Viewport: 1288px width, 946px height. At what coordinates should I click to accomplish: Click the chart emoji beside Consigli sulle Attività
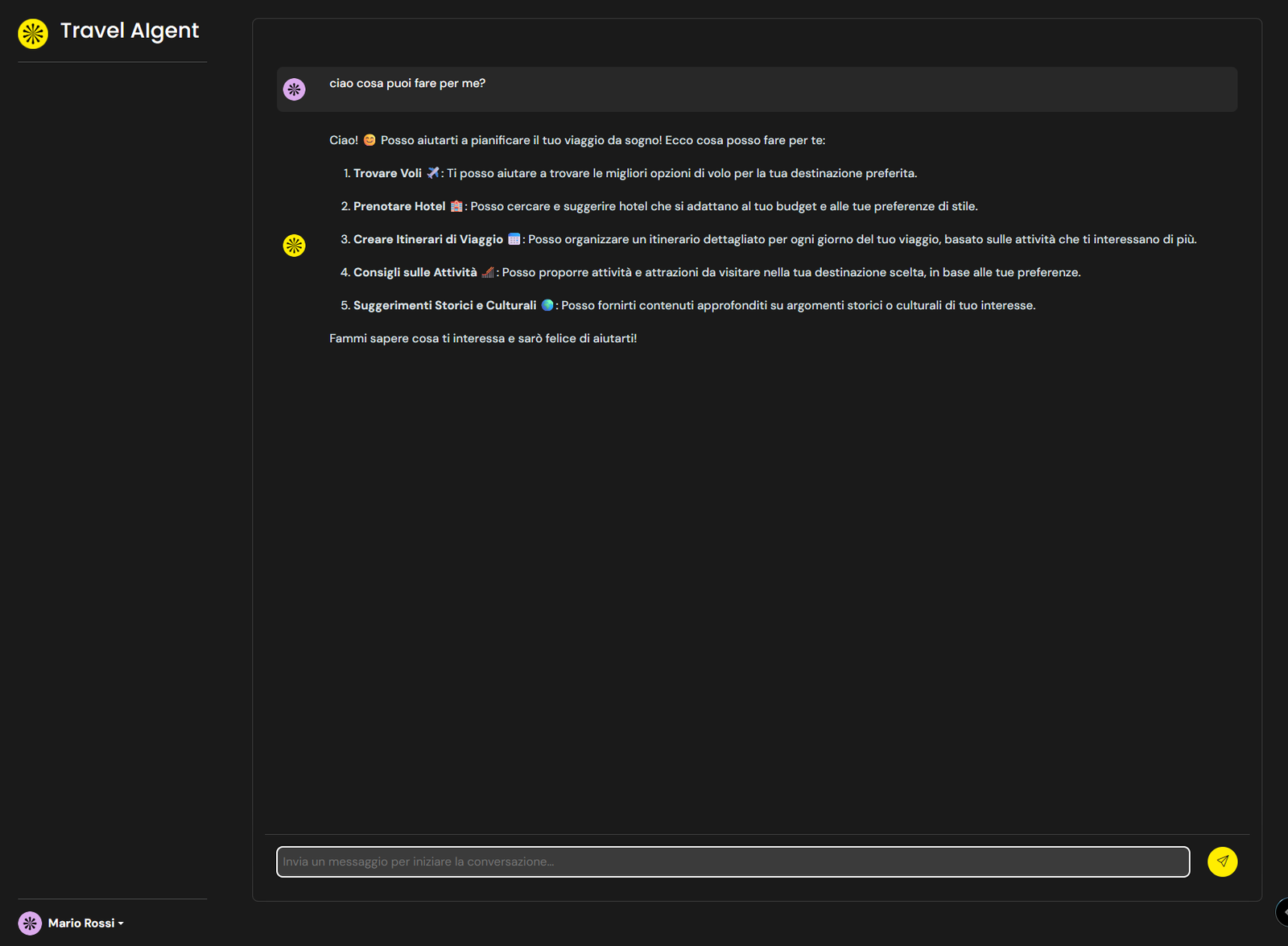pyautogui.click(x=488, y=272)
